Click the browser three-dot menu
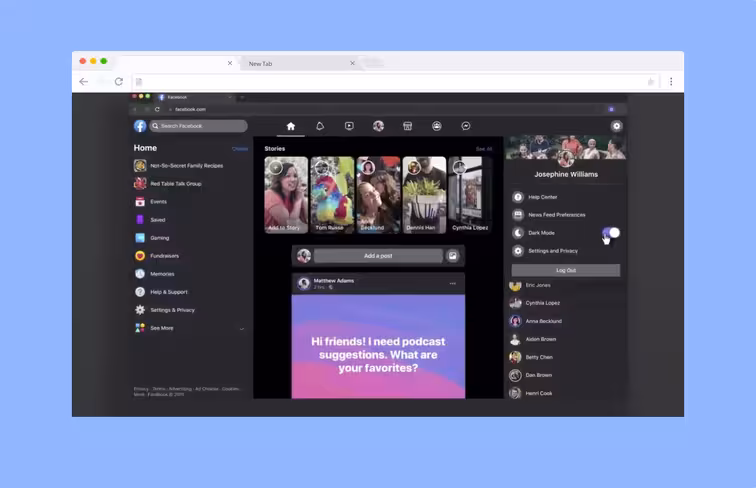 coord(671,81)
